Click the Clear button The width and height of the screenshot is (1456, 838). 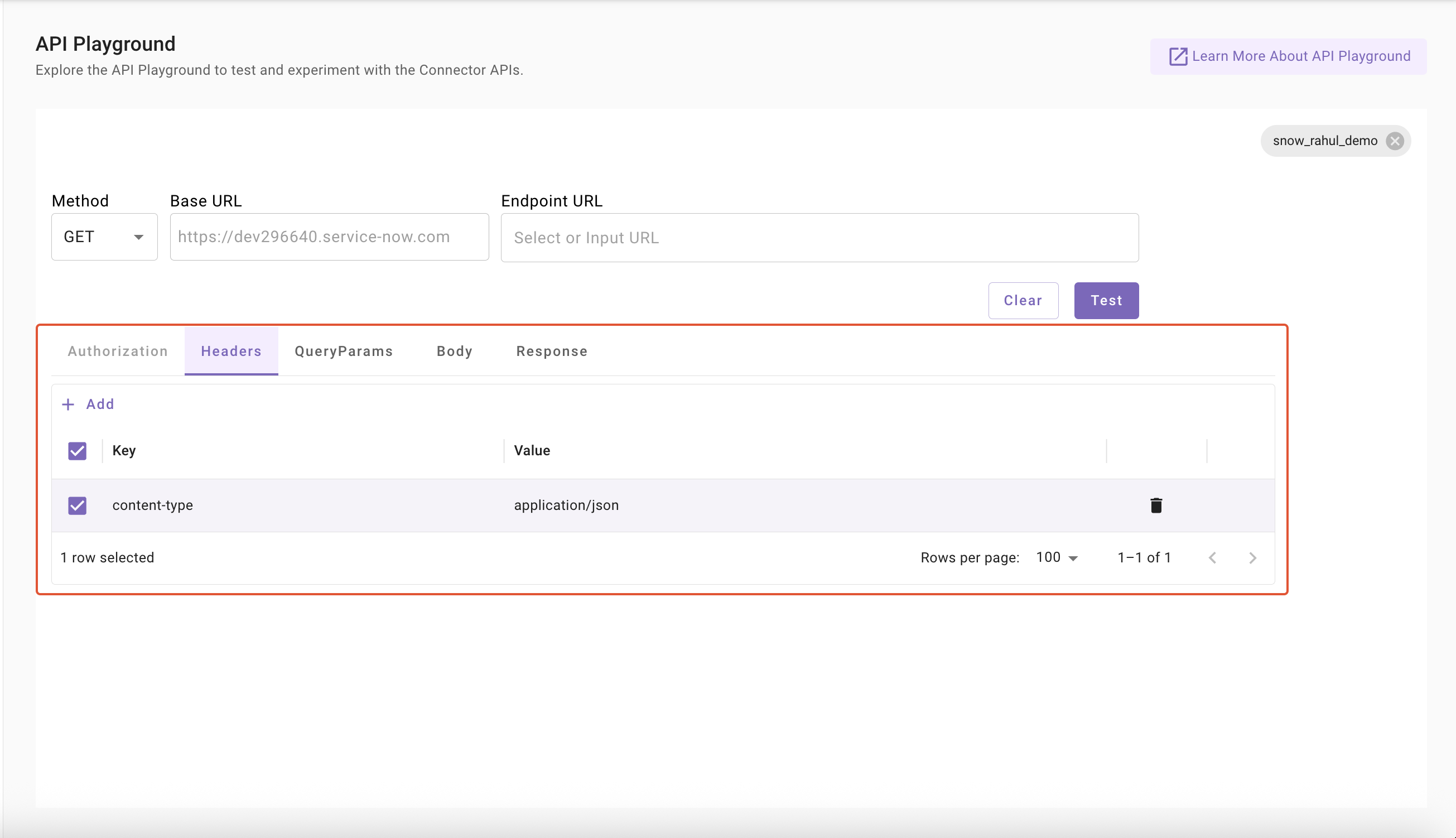[1023, 300]
